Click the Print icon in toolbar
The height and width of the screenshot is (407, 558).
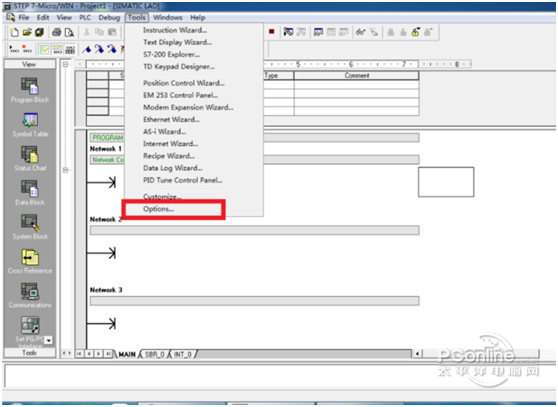pos(57,32)
